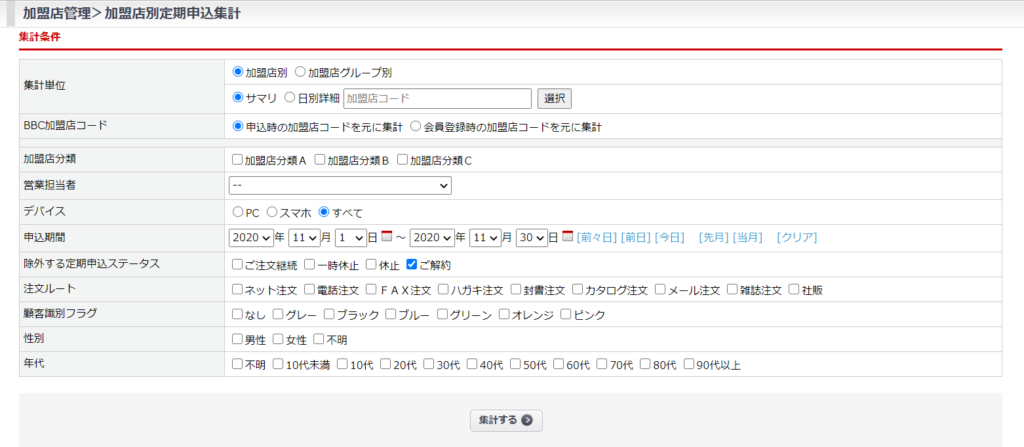Click the 先月 date shortcut link

(713, 238)
